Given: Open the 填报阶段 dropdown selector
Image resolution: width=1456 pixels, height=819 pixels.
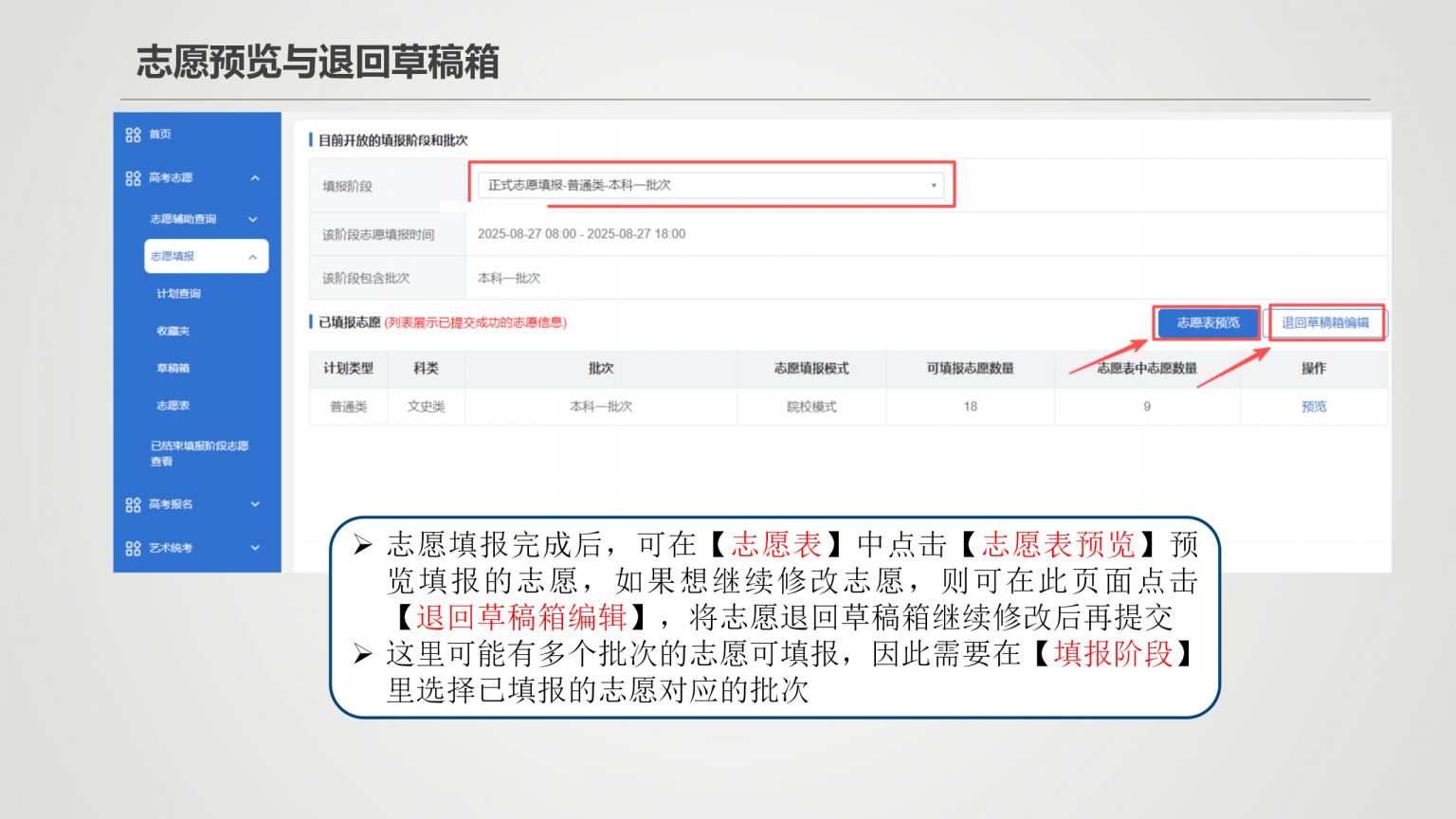Looking at the screenshot, I should tap(711, 185).
